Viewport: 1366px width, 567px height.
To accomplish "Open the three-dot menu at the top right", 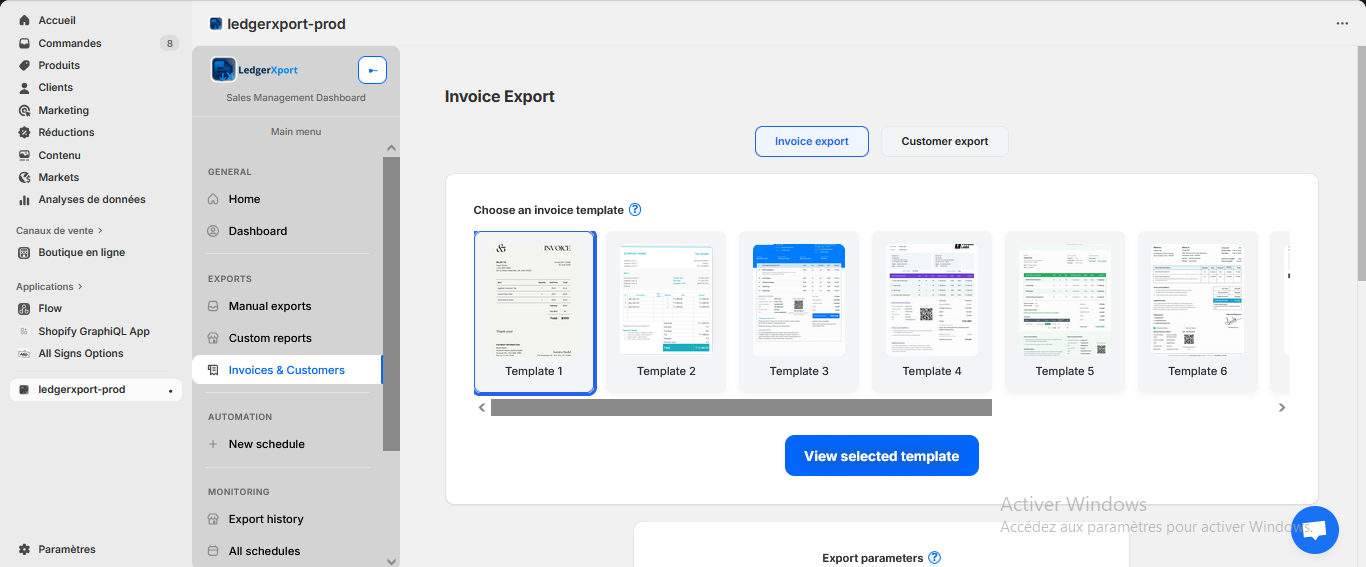I will 1342,24.
